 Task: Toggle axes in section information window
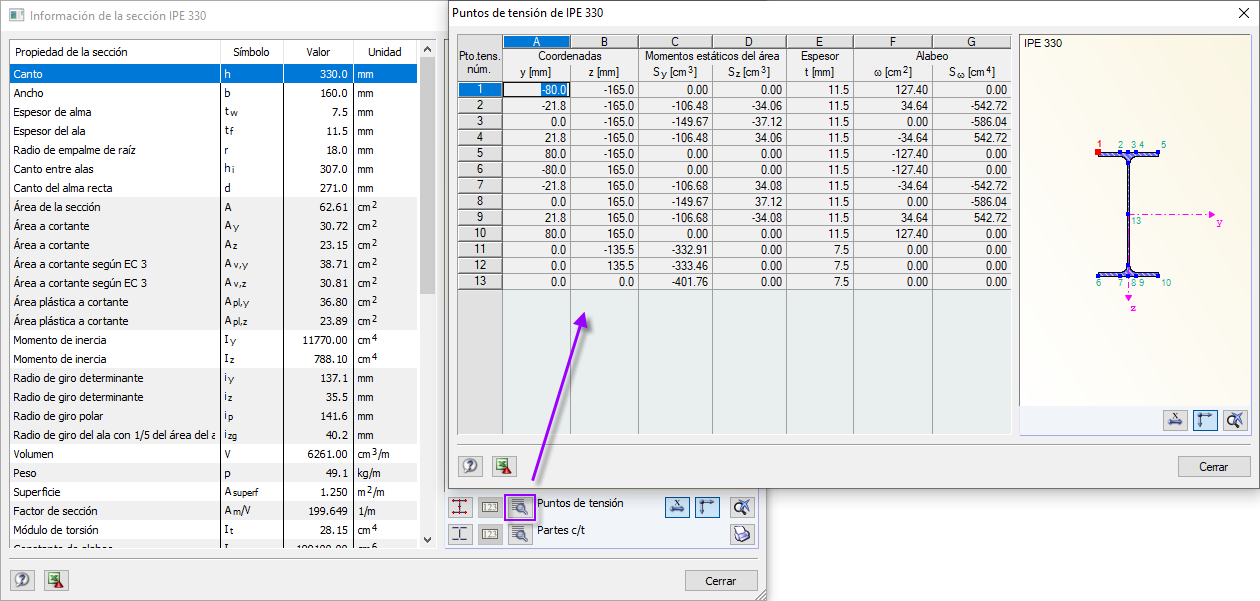[707, 507]
